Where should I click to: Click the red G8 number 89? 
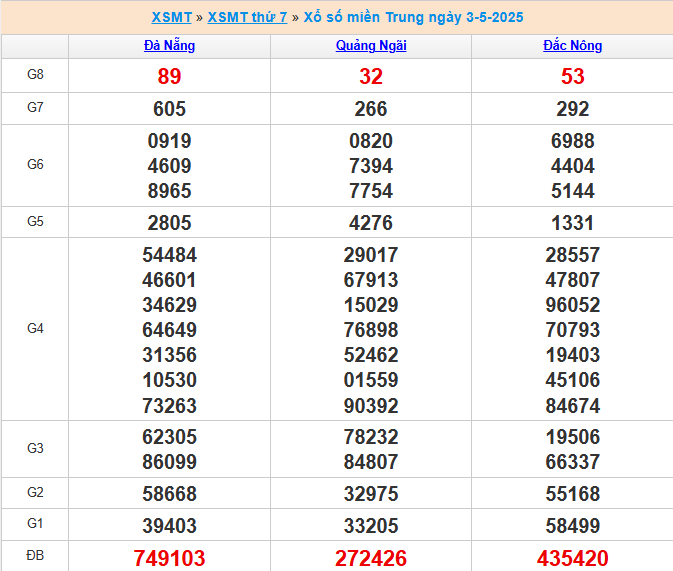click(x=169, y=76)
